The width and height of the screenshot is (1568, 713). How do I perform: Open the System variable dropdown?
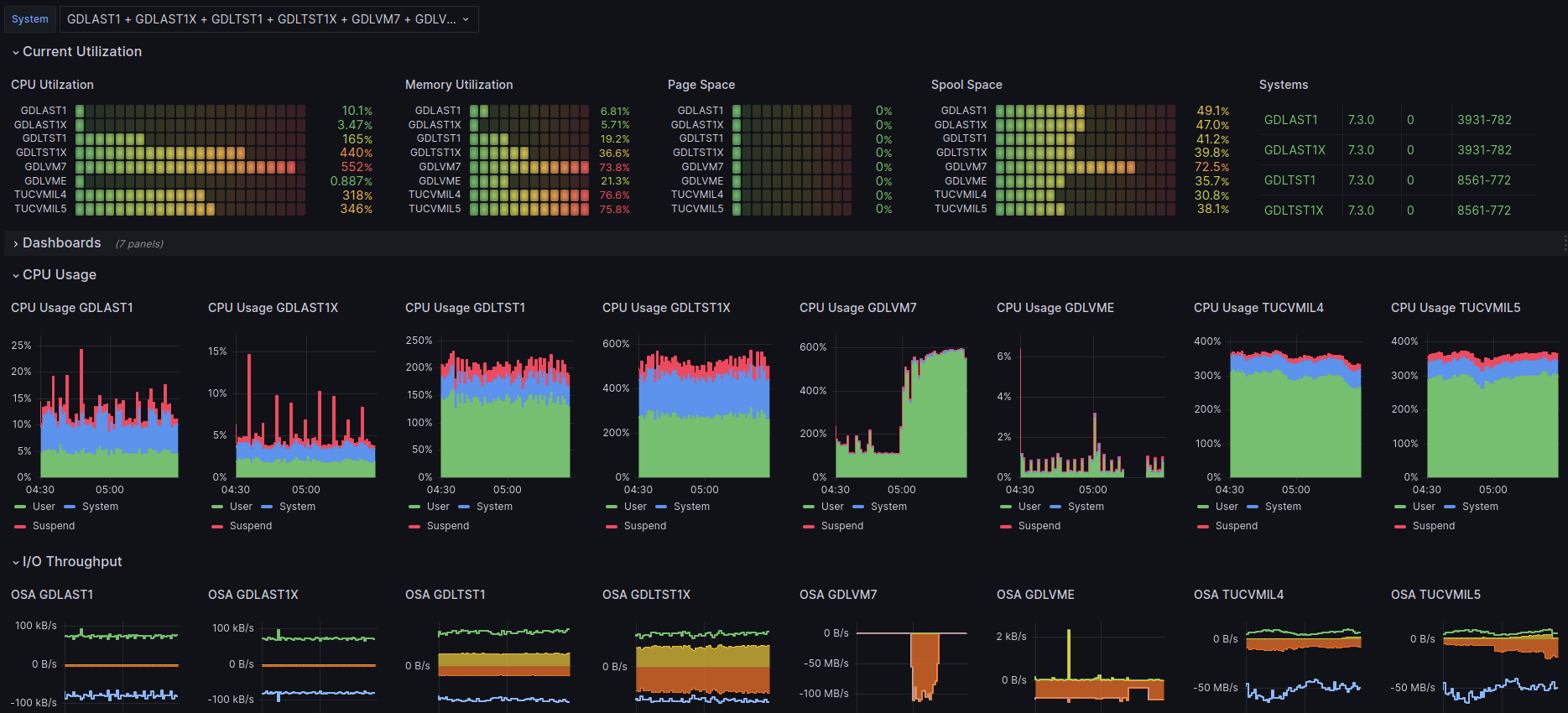click(x=268, y=18)
